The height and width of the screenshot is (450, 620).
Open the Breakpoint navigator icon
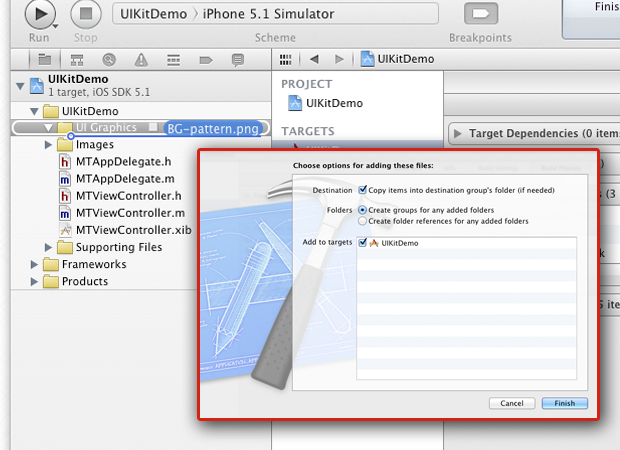206,60
